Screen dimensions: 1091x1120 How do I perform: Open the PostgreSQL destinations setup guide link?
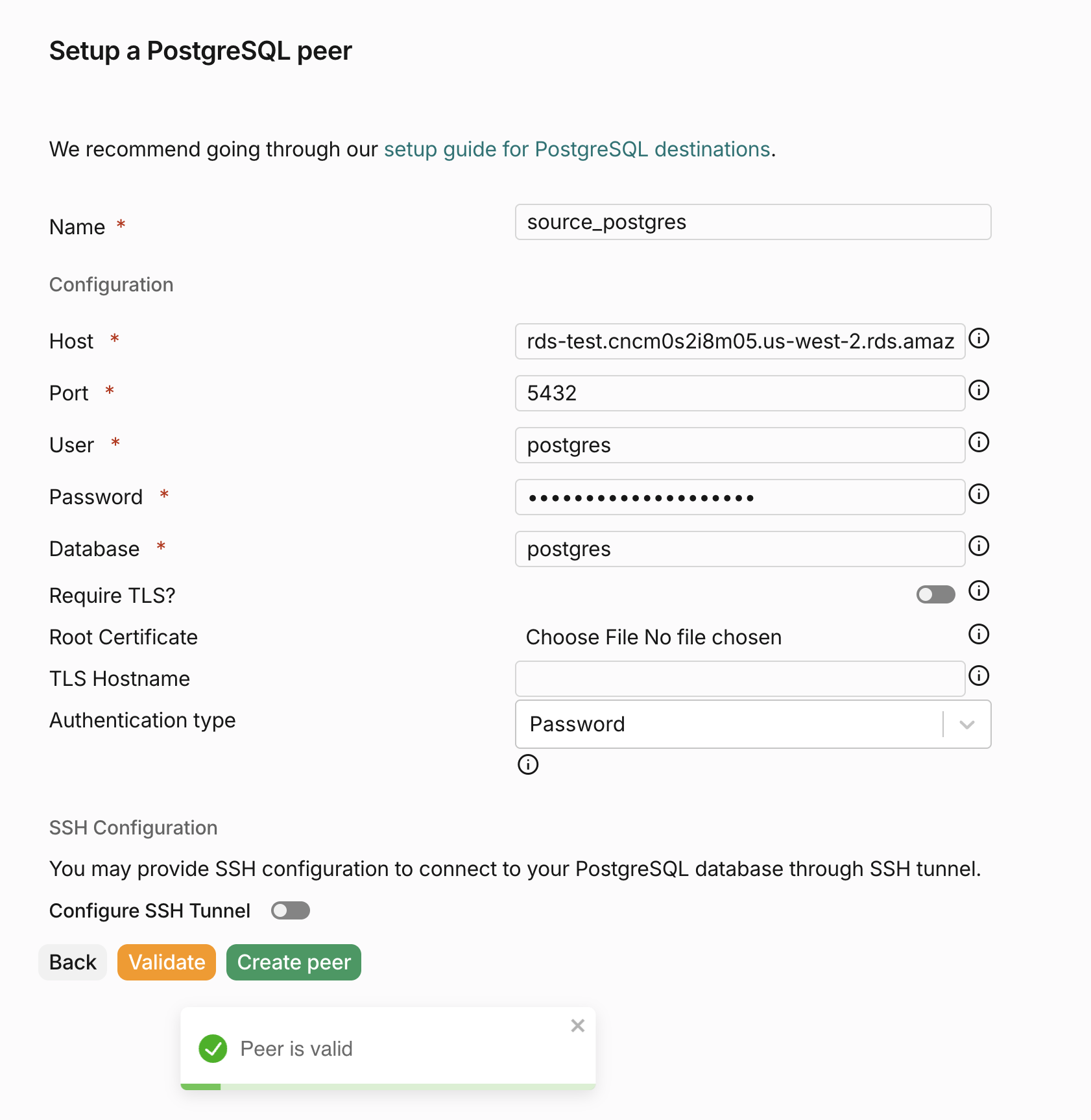576,149
